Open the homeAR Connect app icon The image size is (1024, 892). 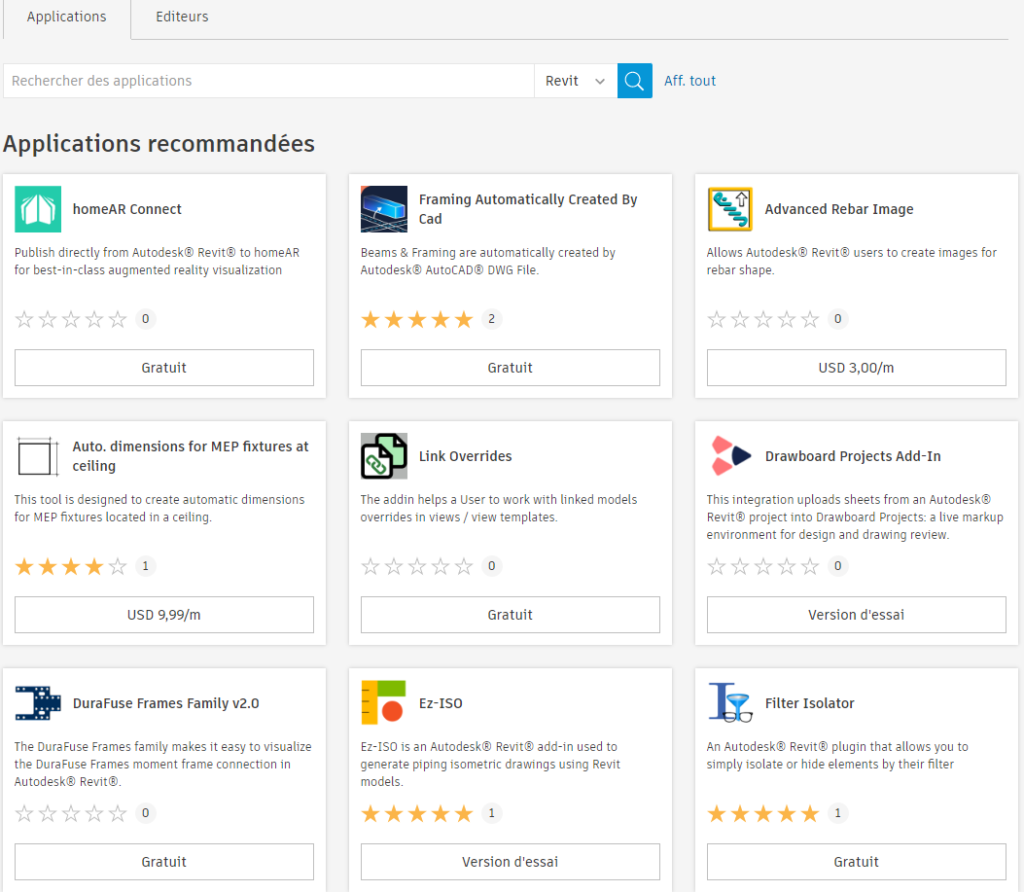pyautogui.click(x=39, y=208)
